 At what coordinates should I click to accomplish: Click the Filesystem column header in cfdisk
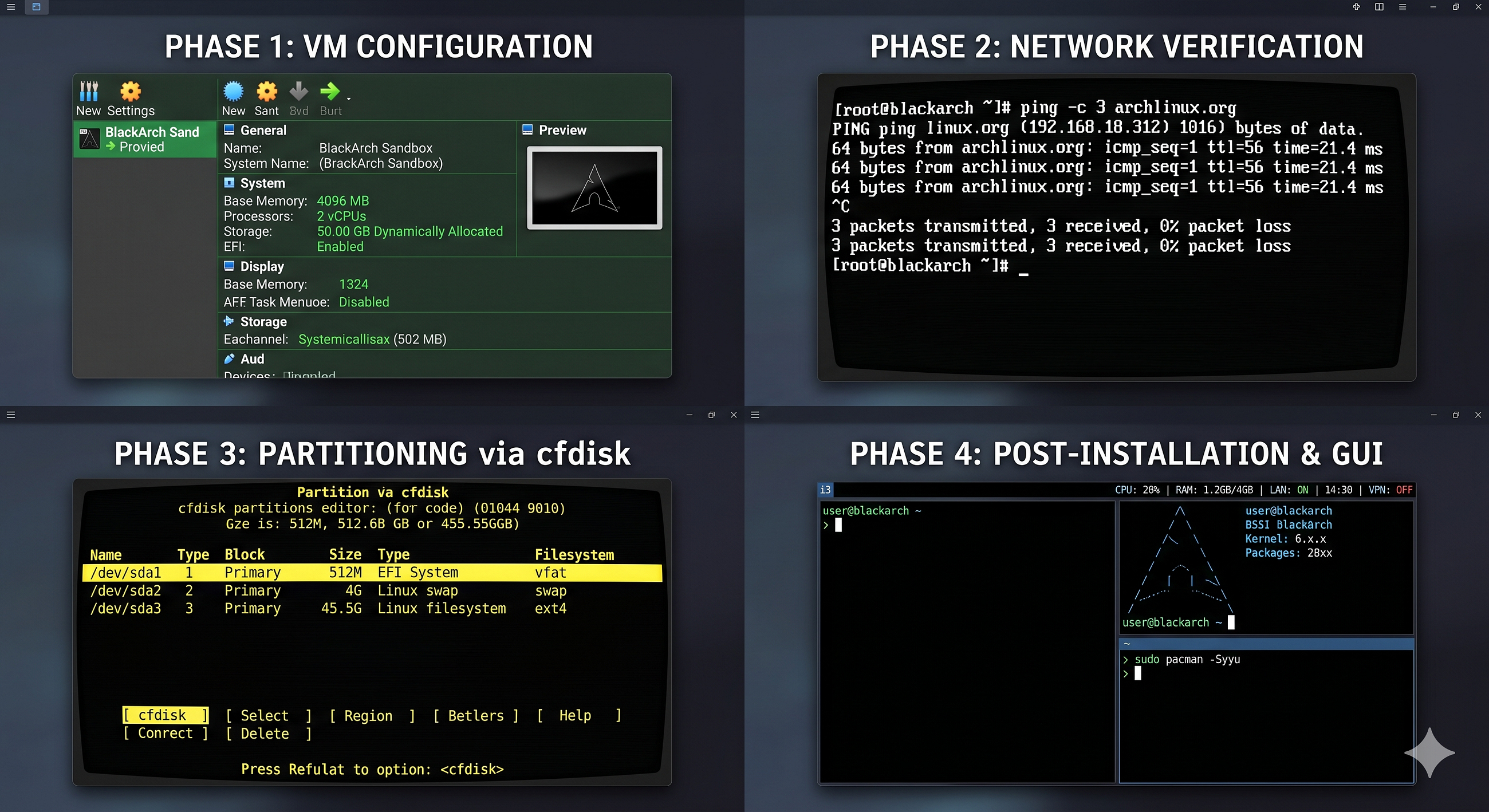coord(574,555)
